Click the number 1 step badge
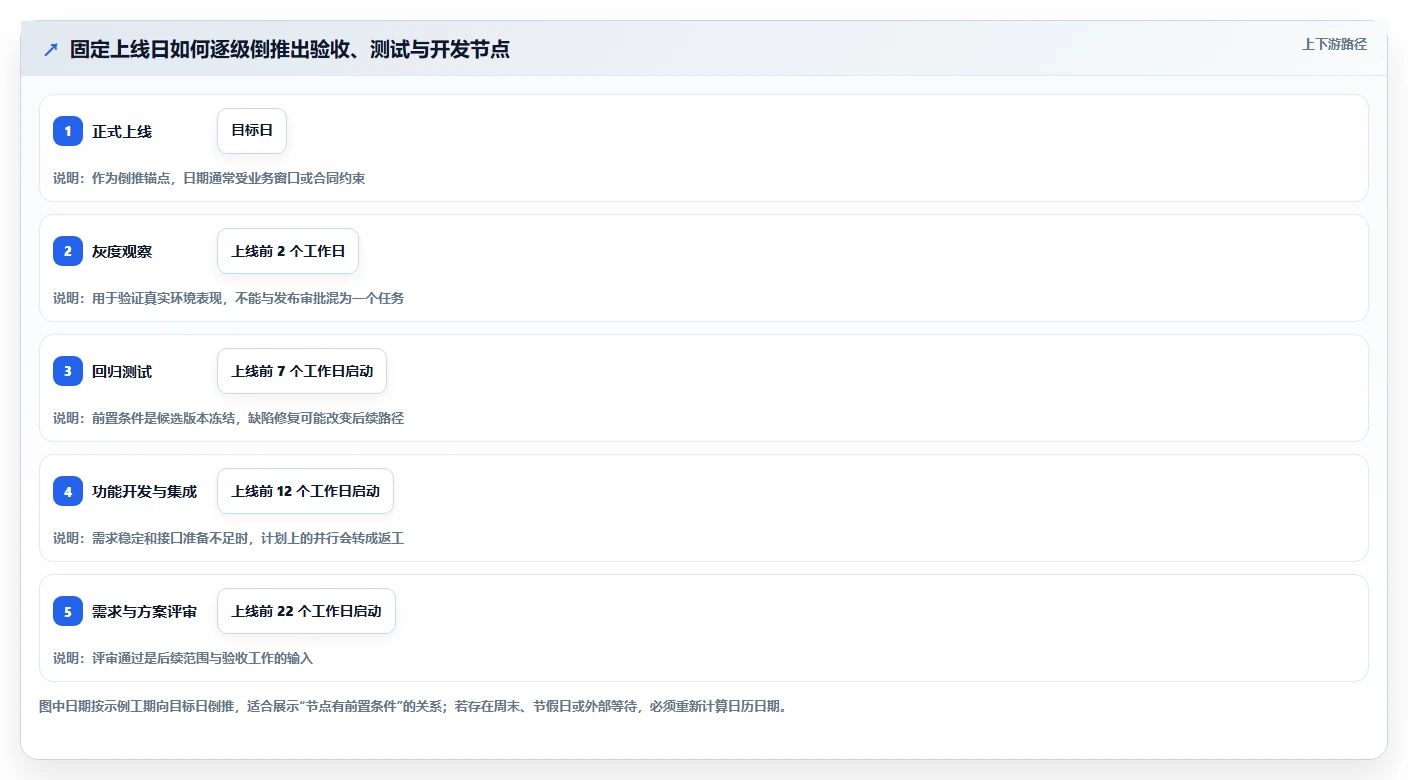The height and width of the screenshot is (780, 1408). click(68, 131)
